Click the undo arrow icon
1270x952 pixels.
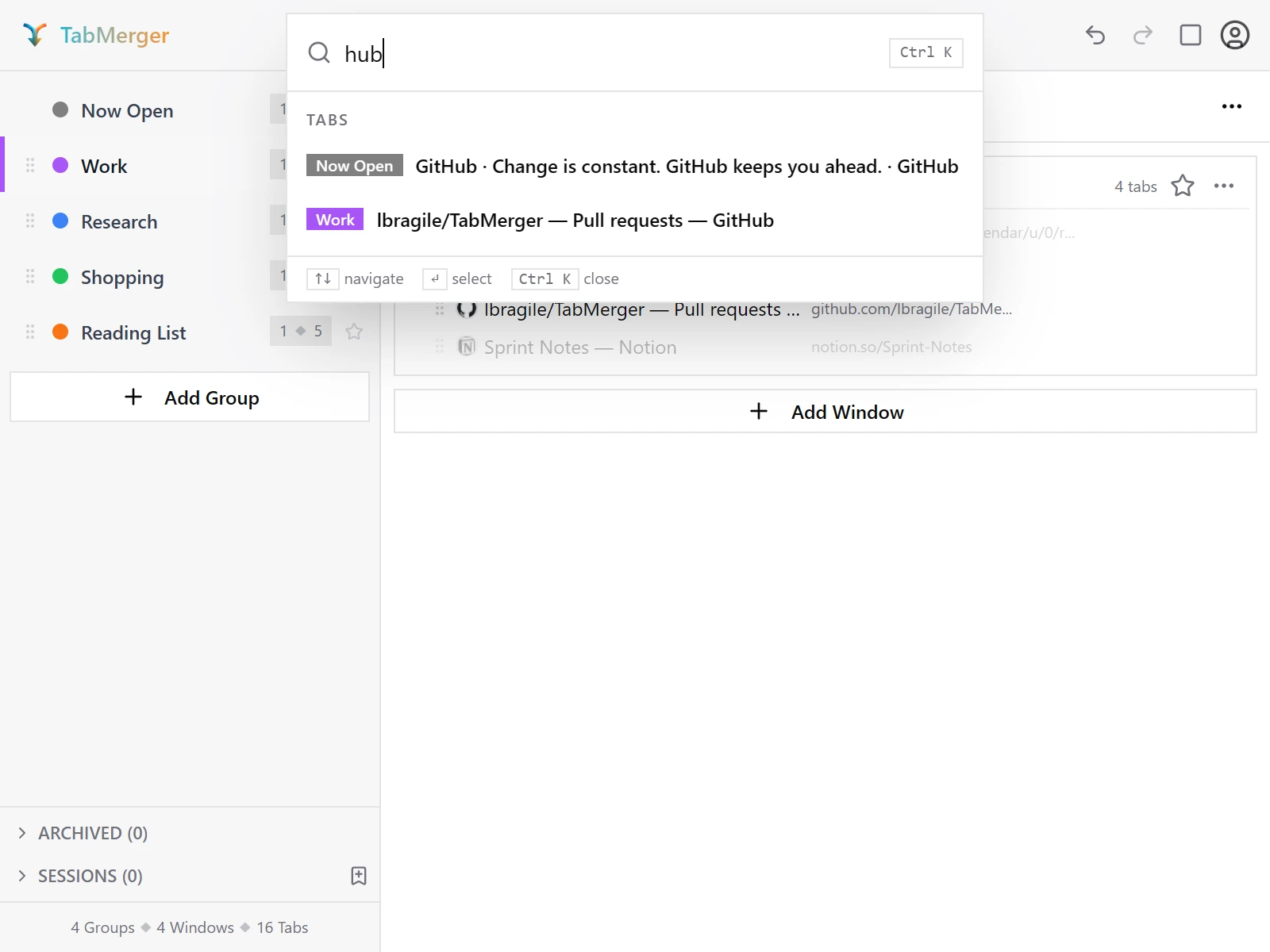[1095, 35]
